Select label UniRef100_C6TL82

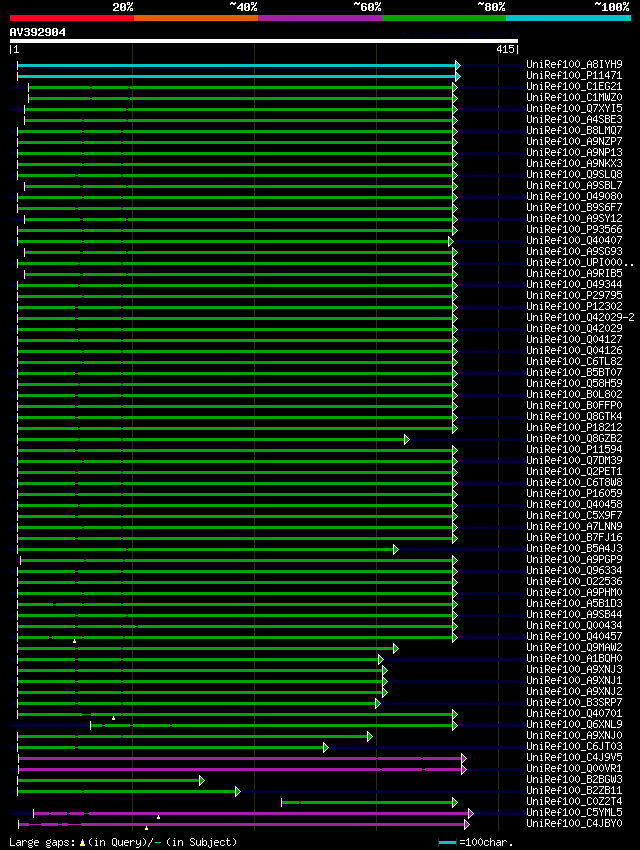(x=574, y=361)
